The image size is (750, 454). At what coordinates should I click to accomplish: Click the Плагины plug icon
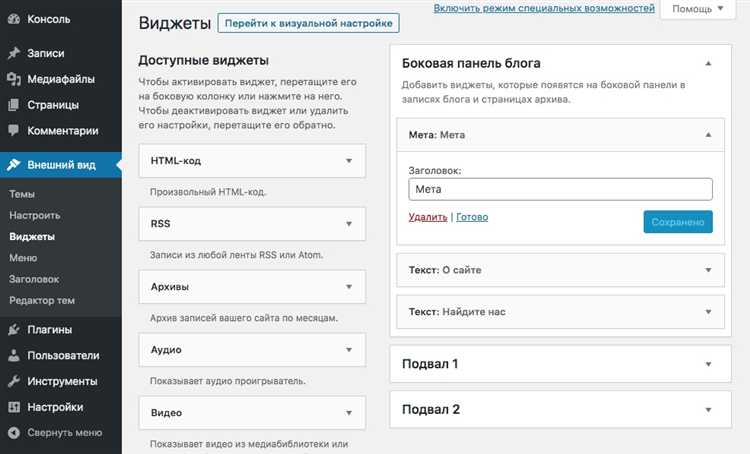[x=14, y=330]
